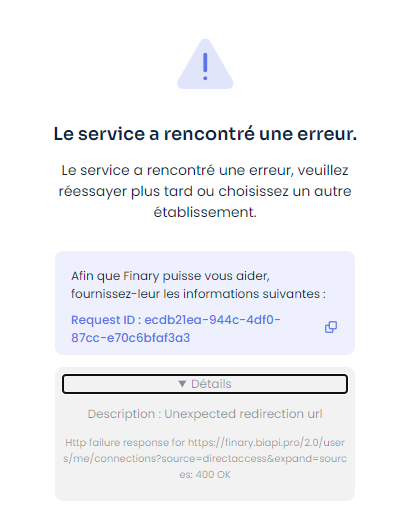Click the exclamation mark inside the triangle

pyautogui.click(x=205, y=66)
